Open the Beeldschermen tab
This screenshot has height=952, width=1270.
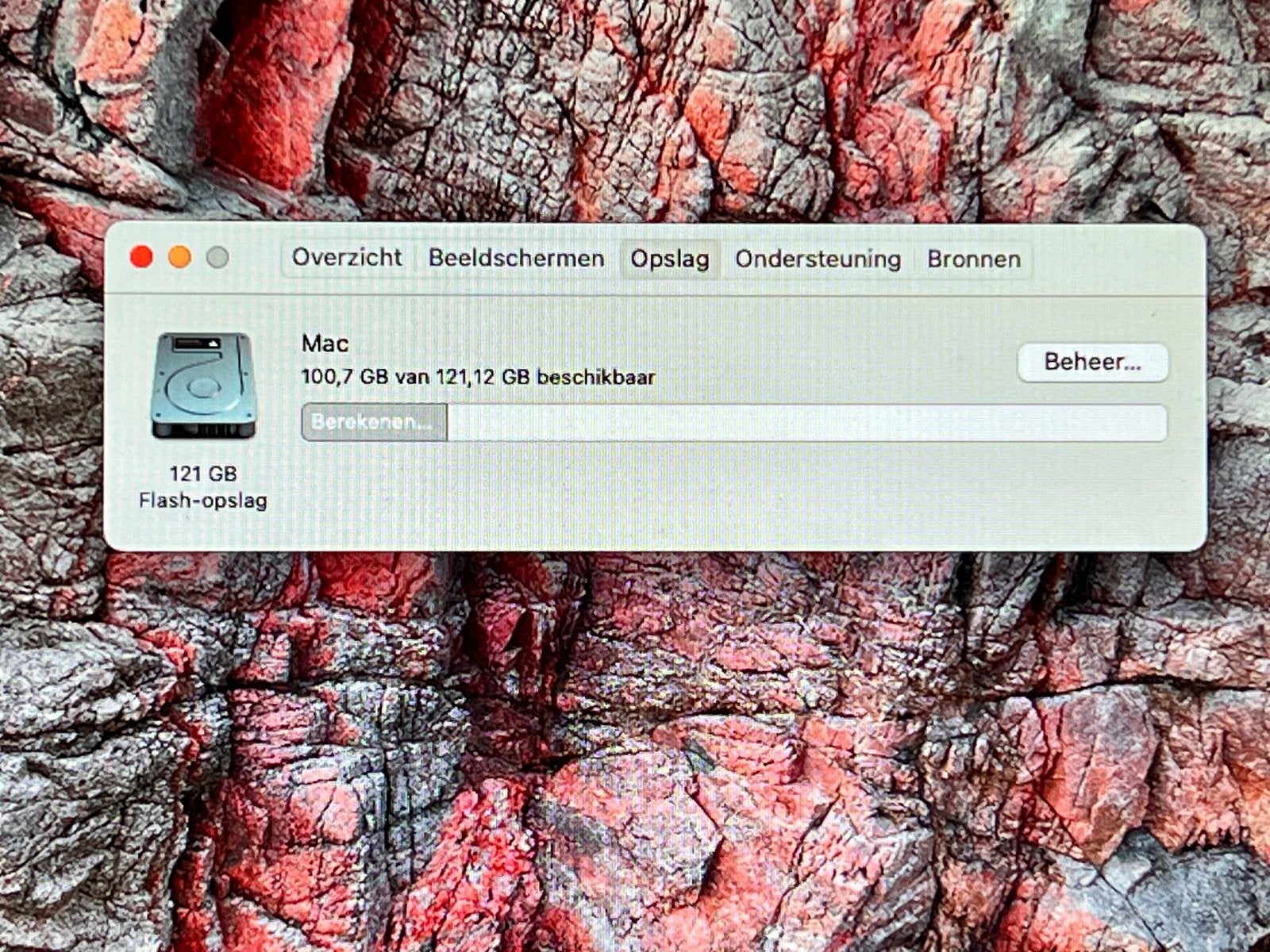point(516,259)
